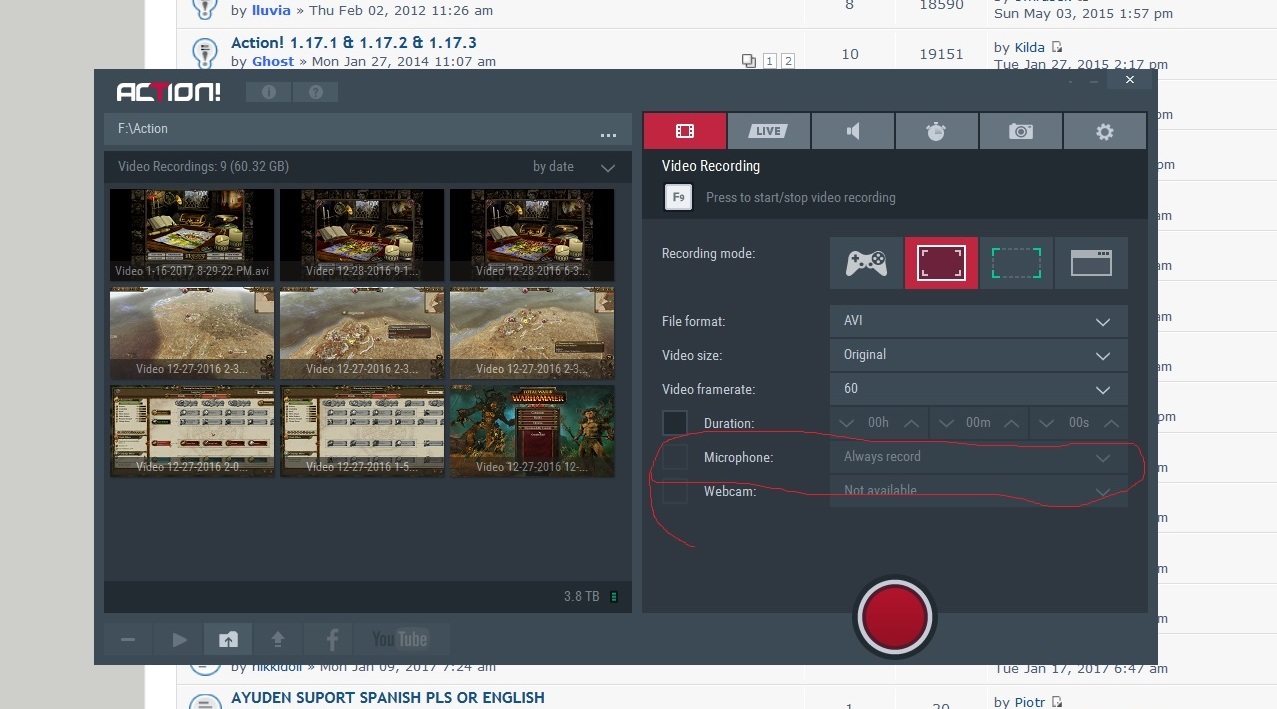Click the upload arrow icon
1277x709 pixels.
(278, 639)
